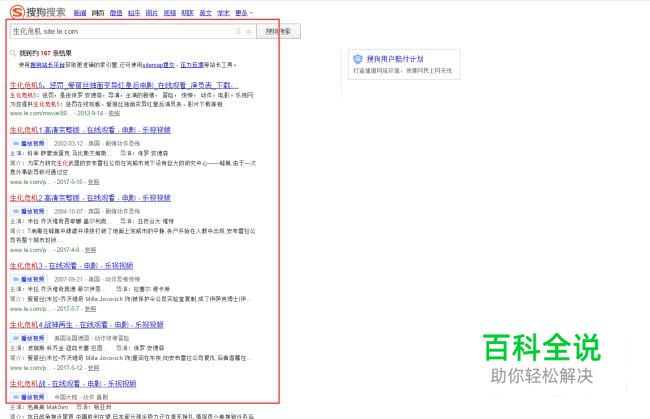Open the 生化危机5 惩罚 result title

pyautogui.click(x=124, y=85)
